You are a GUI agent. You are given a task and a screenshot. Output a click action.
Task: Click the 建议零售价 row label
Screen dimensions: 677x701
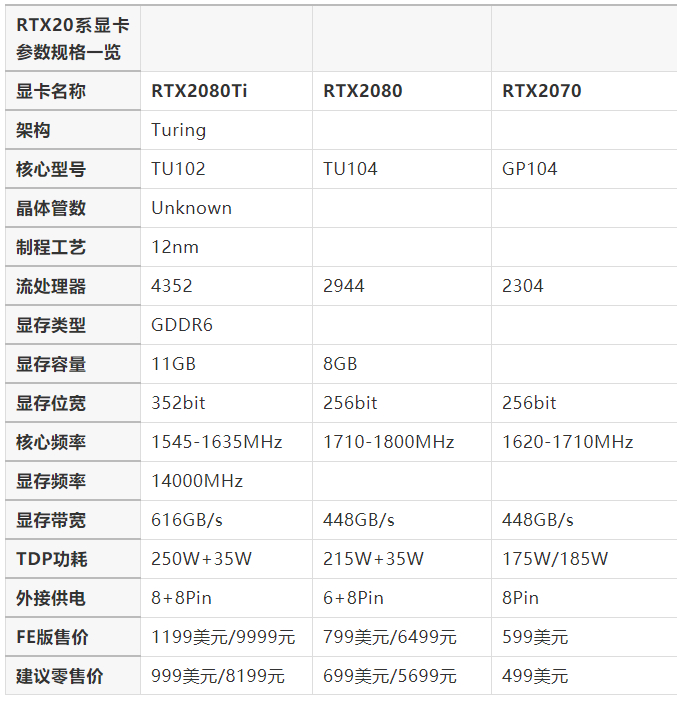click(59, 676)
